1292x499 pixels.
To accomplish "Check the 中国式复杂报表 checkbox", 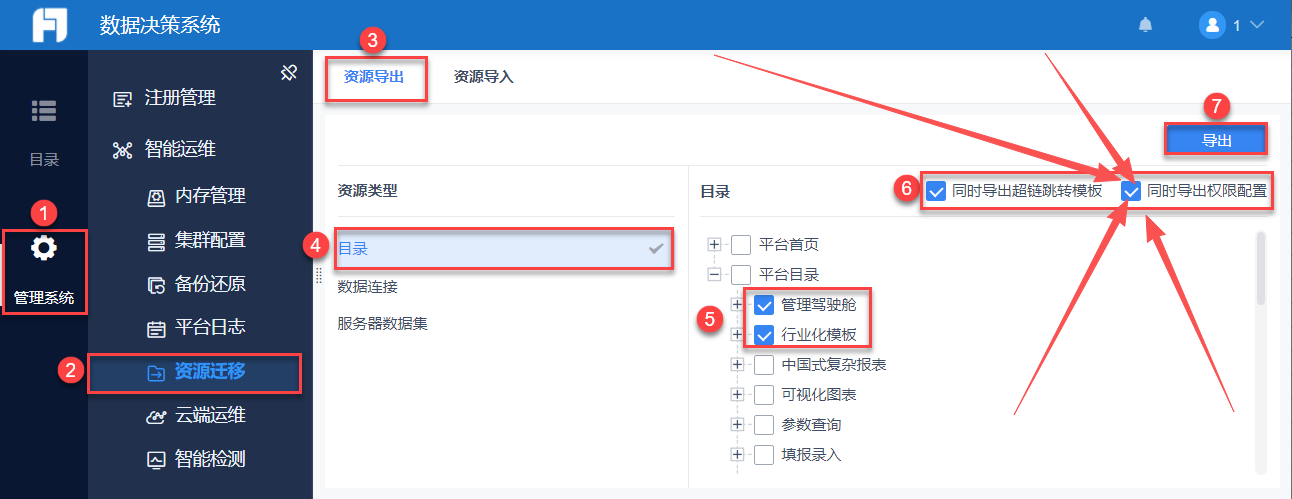I will click(x=764, y=365).
